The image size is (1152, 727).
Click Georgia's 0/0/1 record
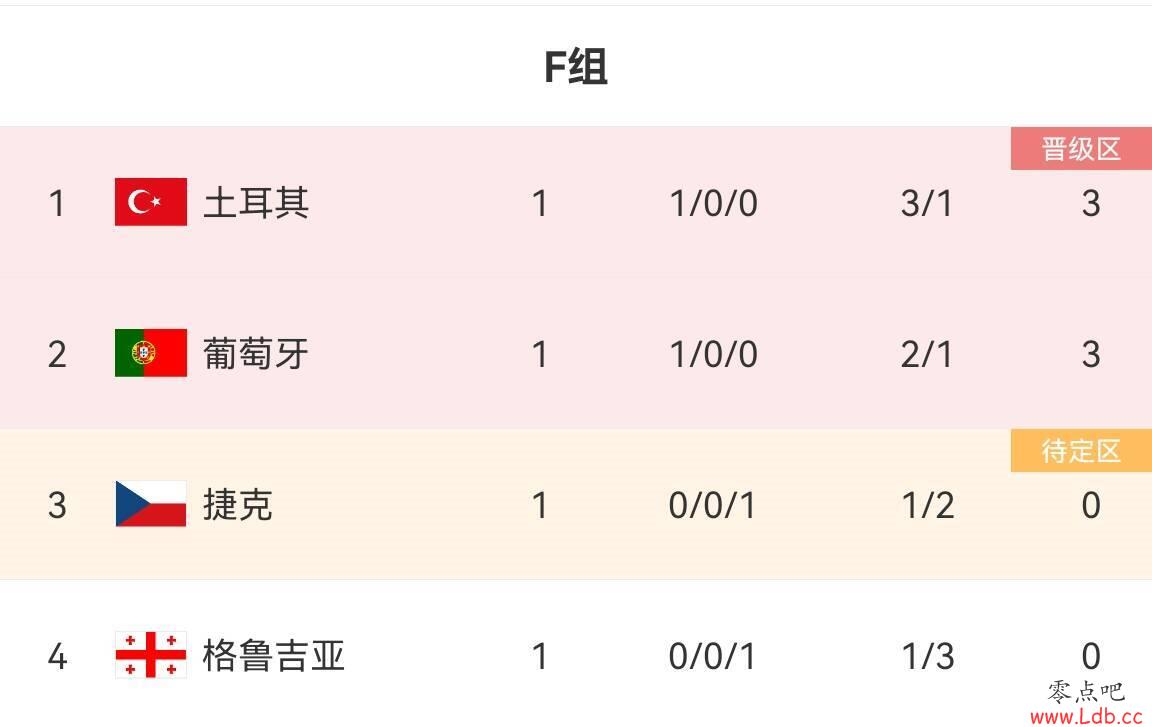click(x=712, y=657)
